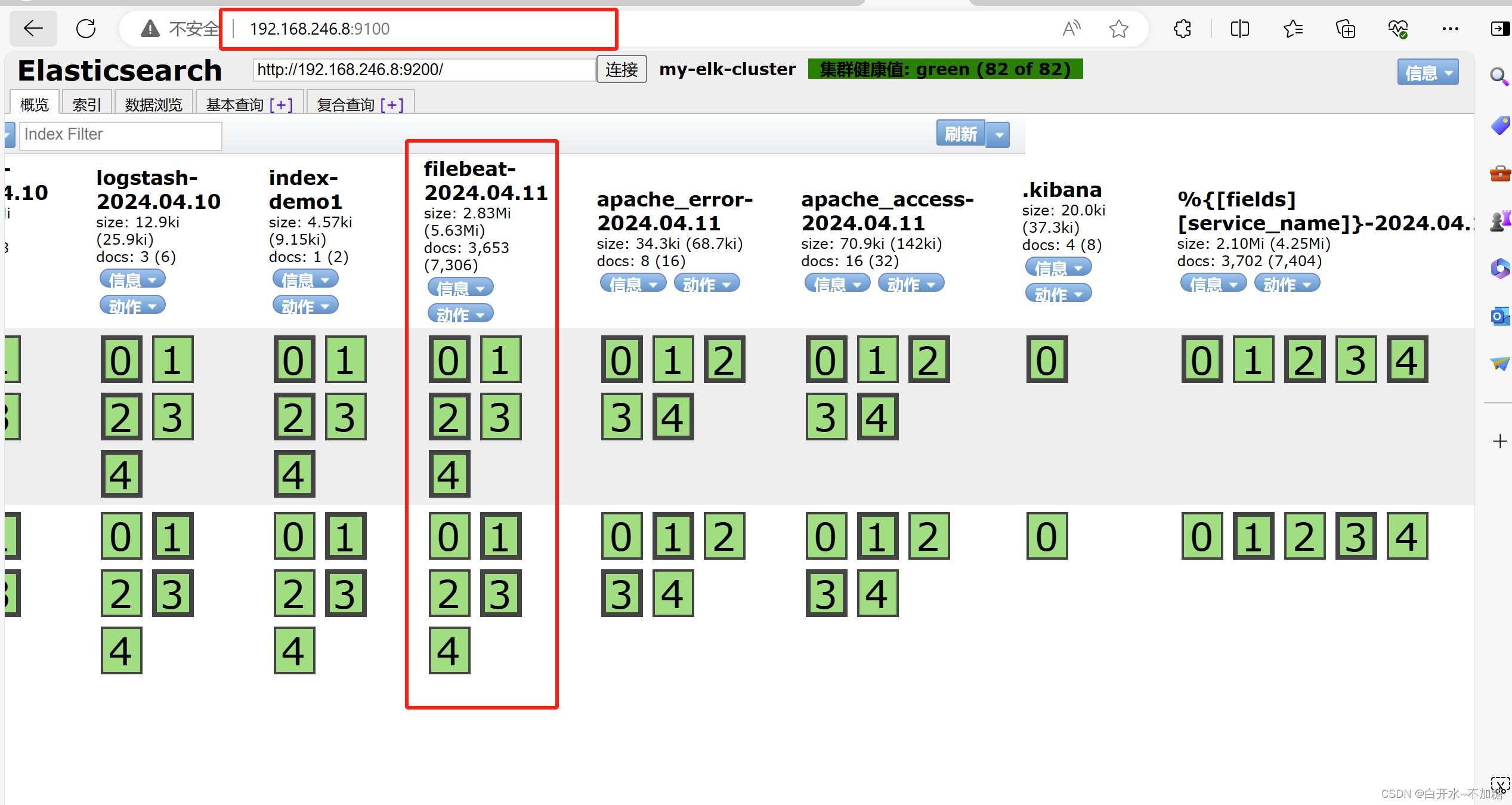Select lower-row shard 4 of apache_access-2024.04.11
Screen dimensions: 1512x805
point(877,593)
